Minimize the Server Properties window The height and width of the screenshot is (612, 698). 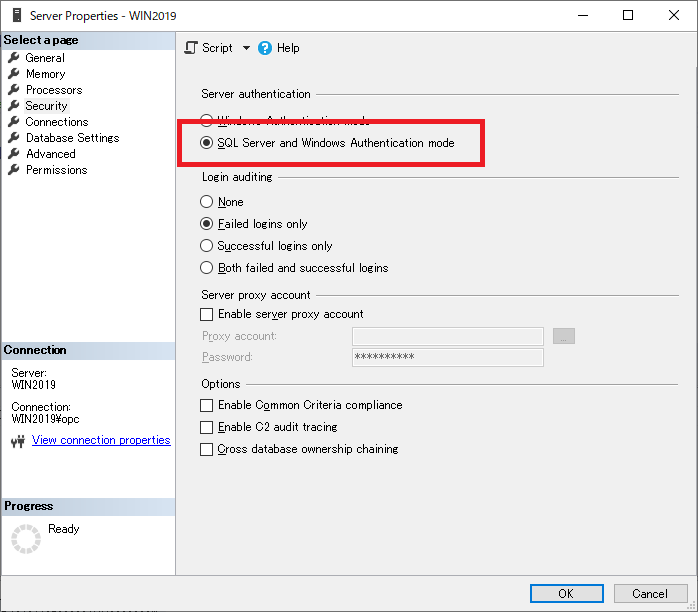click(x=583, y=15)
